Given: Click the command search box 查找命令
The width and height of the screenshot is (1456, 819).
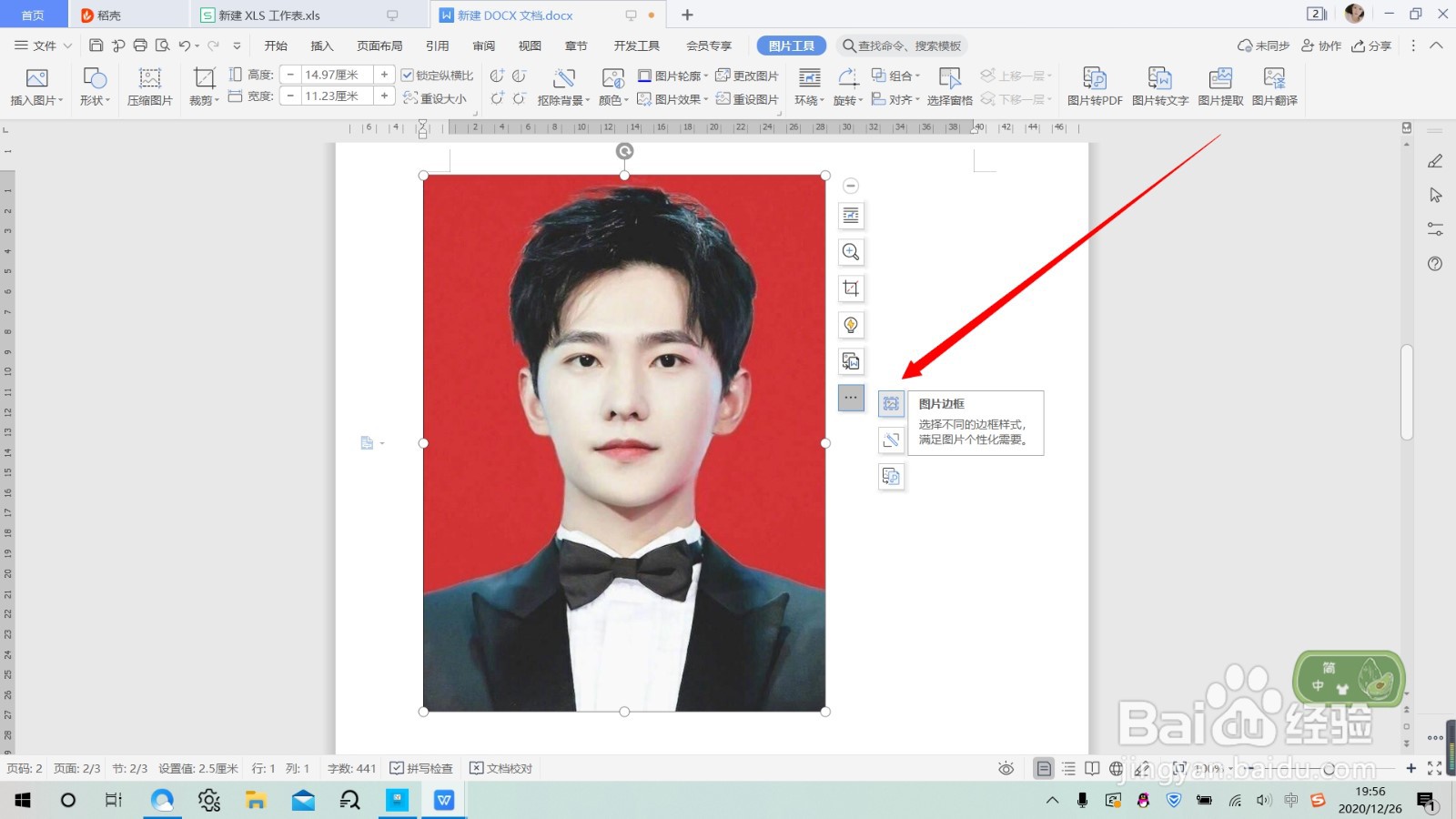Looking at the screenshot, I should [x=901, y=45].
